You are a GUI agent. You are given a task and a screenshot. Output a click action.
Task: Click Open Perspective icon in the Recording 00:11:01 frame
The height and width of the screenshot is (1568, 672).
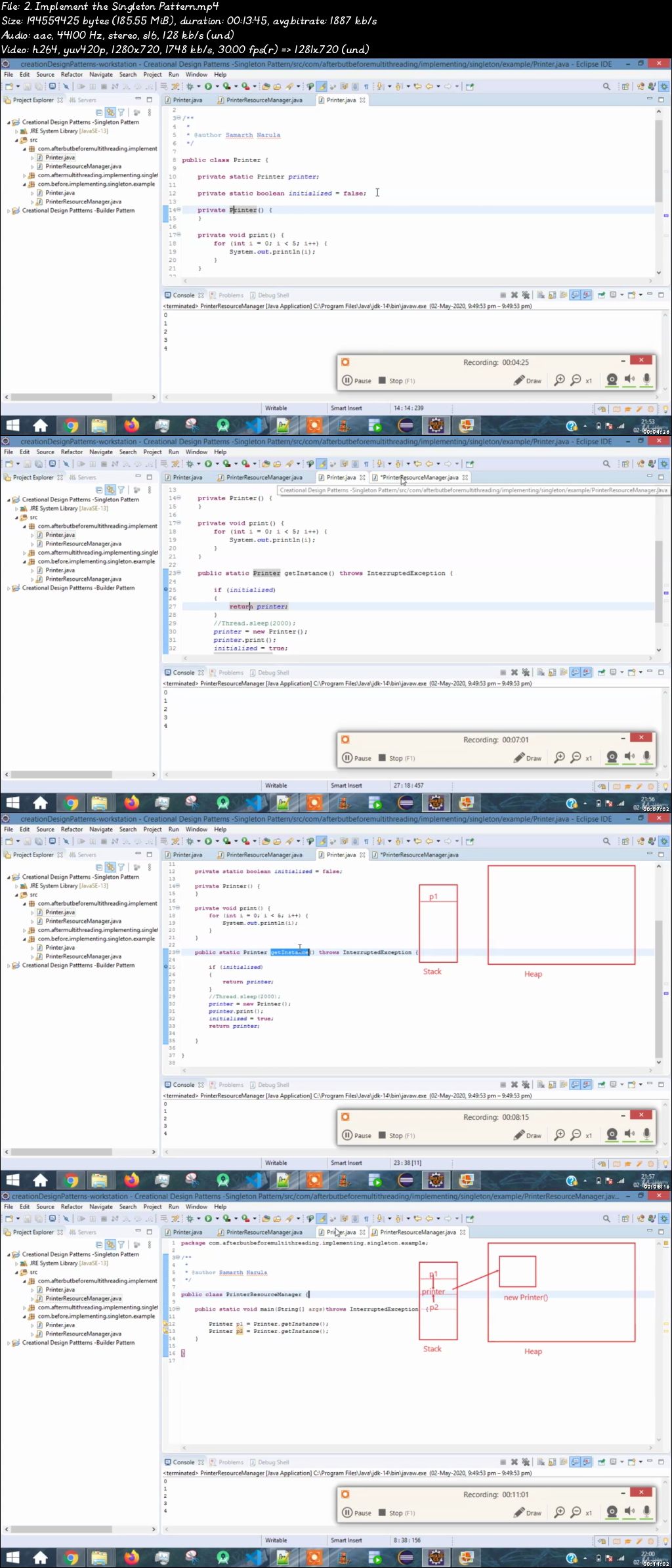[x=625, y=1219]
